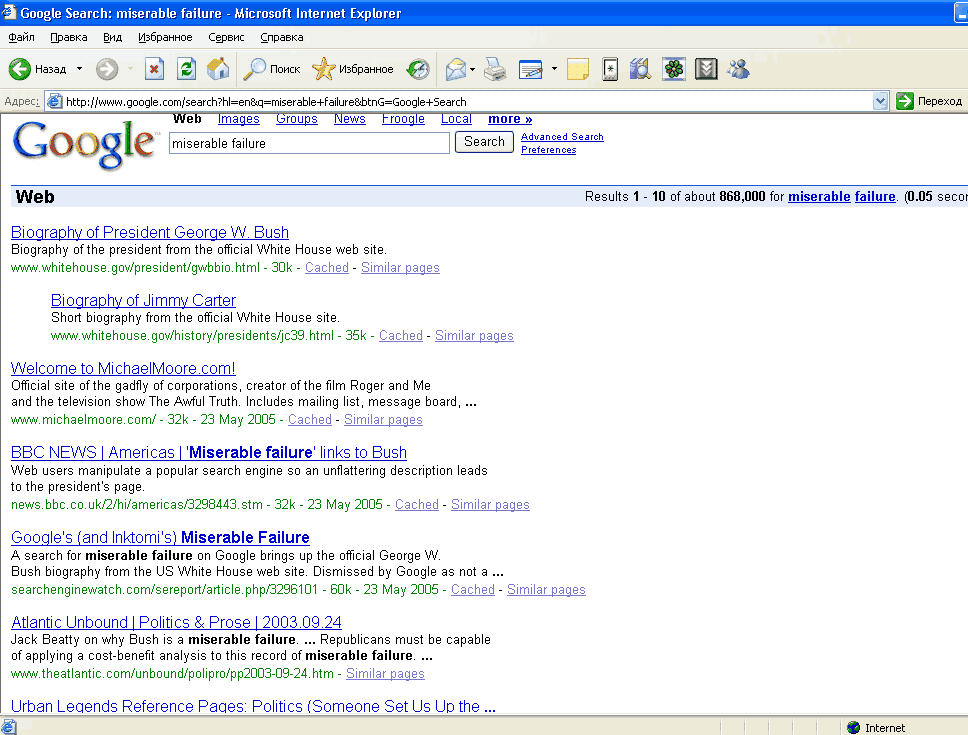Click the address URL field

pyautogui.click(x=466, y=102)
